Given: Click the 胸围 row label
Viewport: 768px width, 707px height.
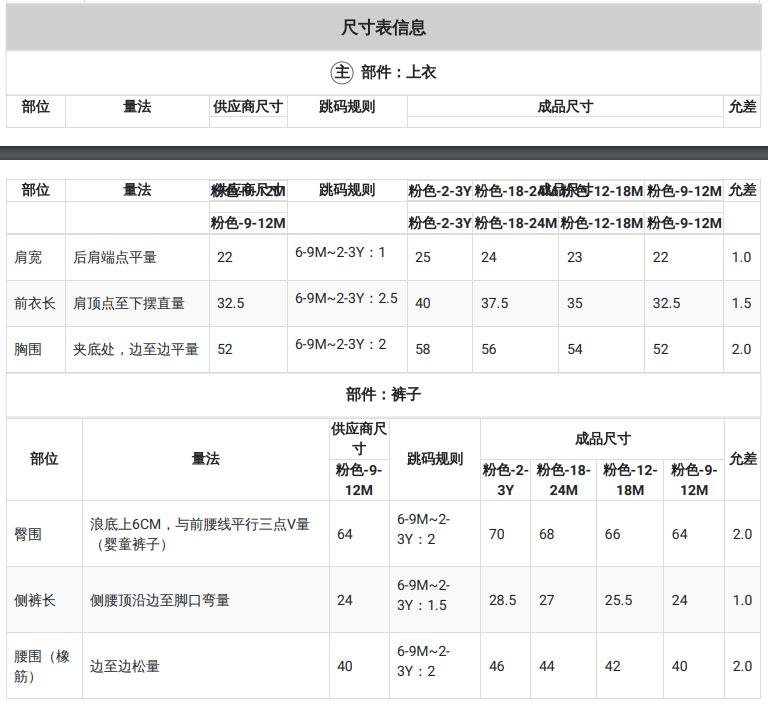Looking at the screenshot, I should point(28,349).
